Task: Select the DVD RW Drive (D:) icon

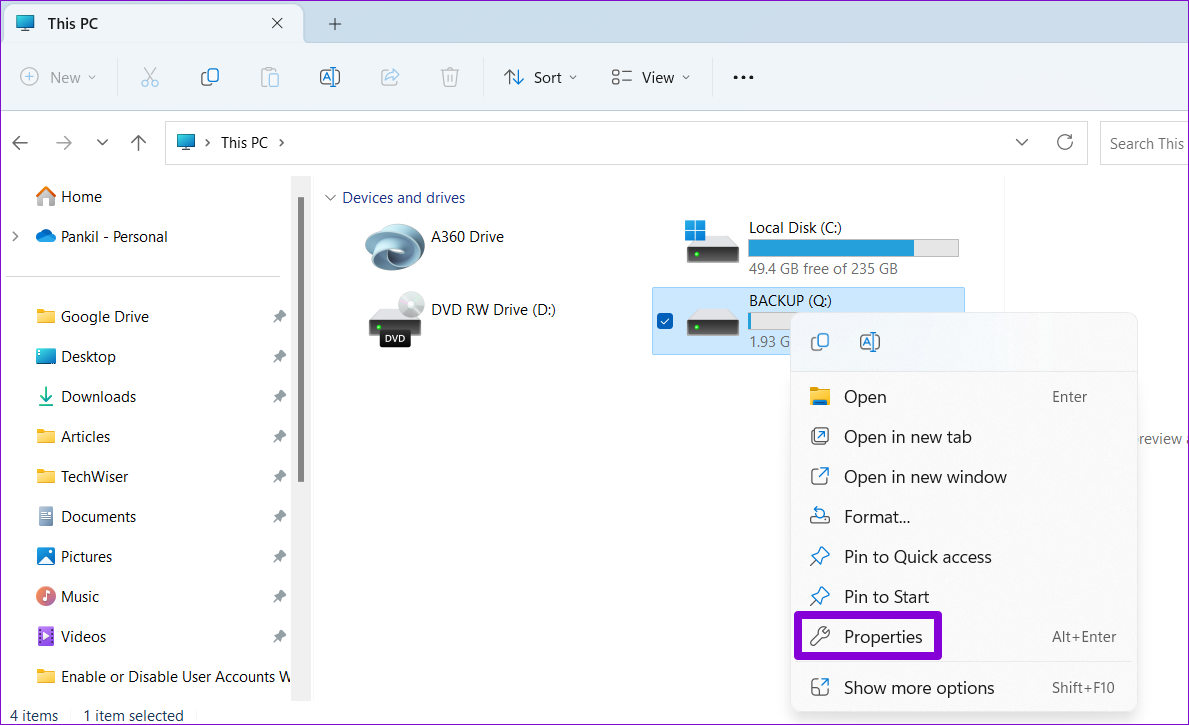Action: 396,319
